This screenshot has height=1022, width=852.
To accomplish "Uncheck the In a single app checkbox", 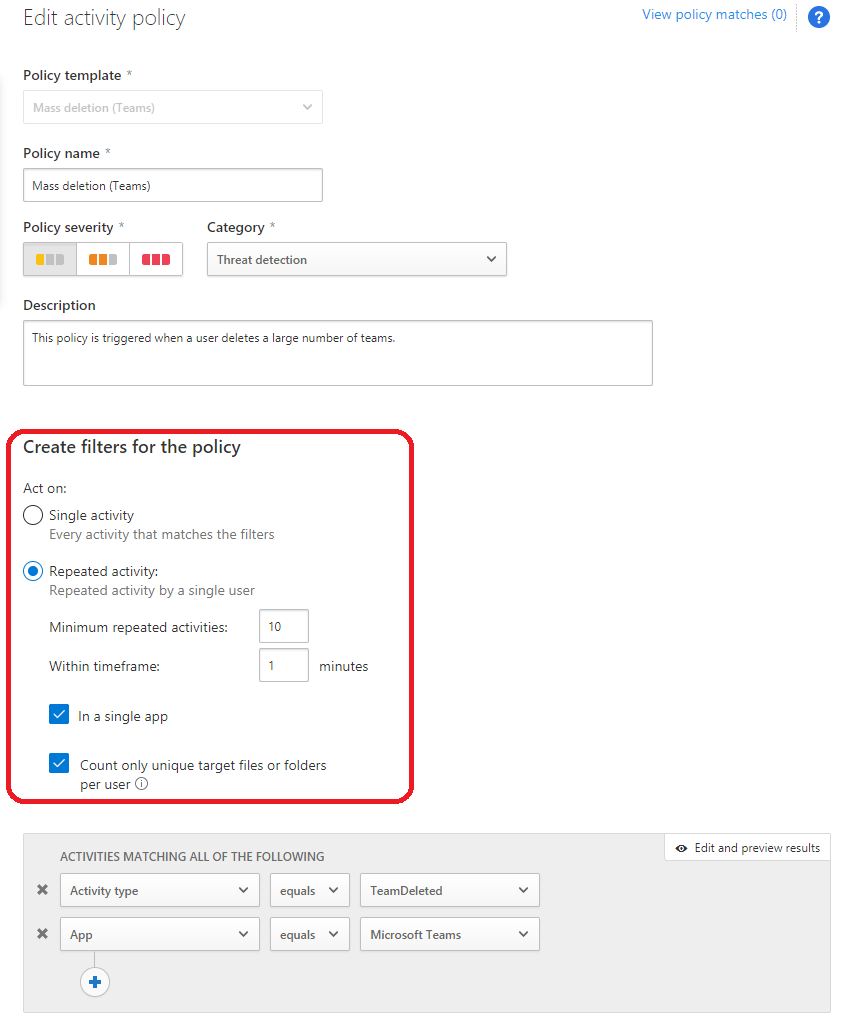I will tap(59, 715).
